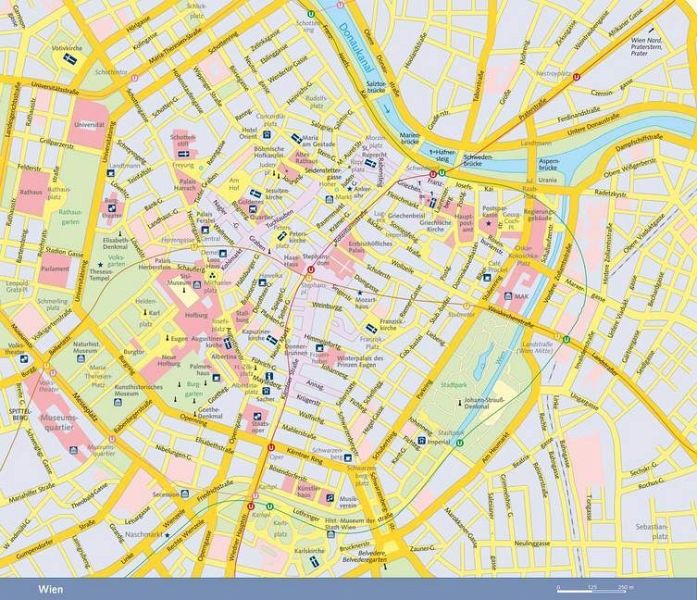Select the Hotel Imperial icon

(423, 441)
